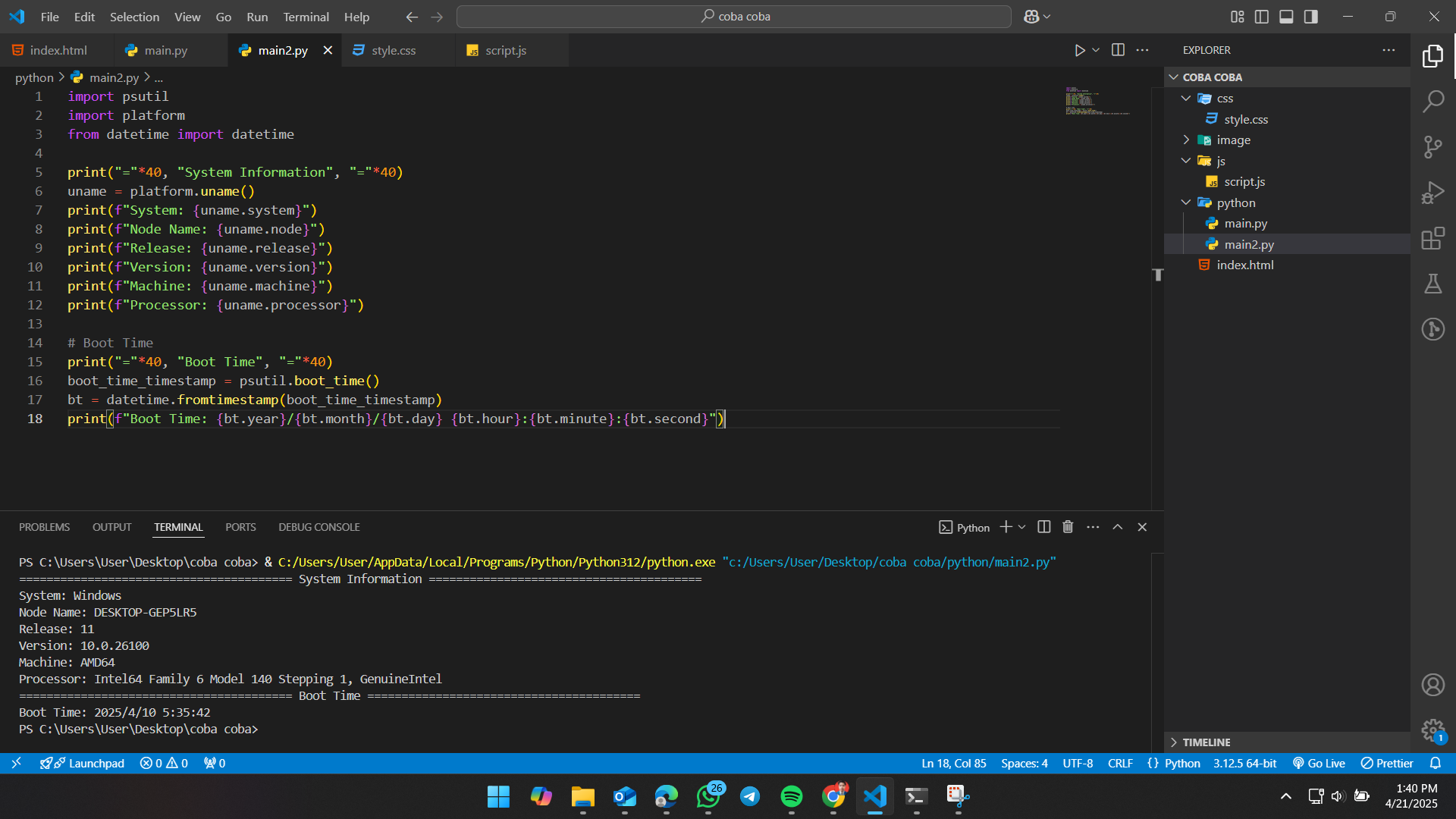This screenshot has height=819, width=1456.
Task: Open Spotify from the taskbar
Action: pos(791,796)
